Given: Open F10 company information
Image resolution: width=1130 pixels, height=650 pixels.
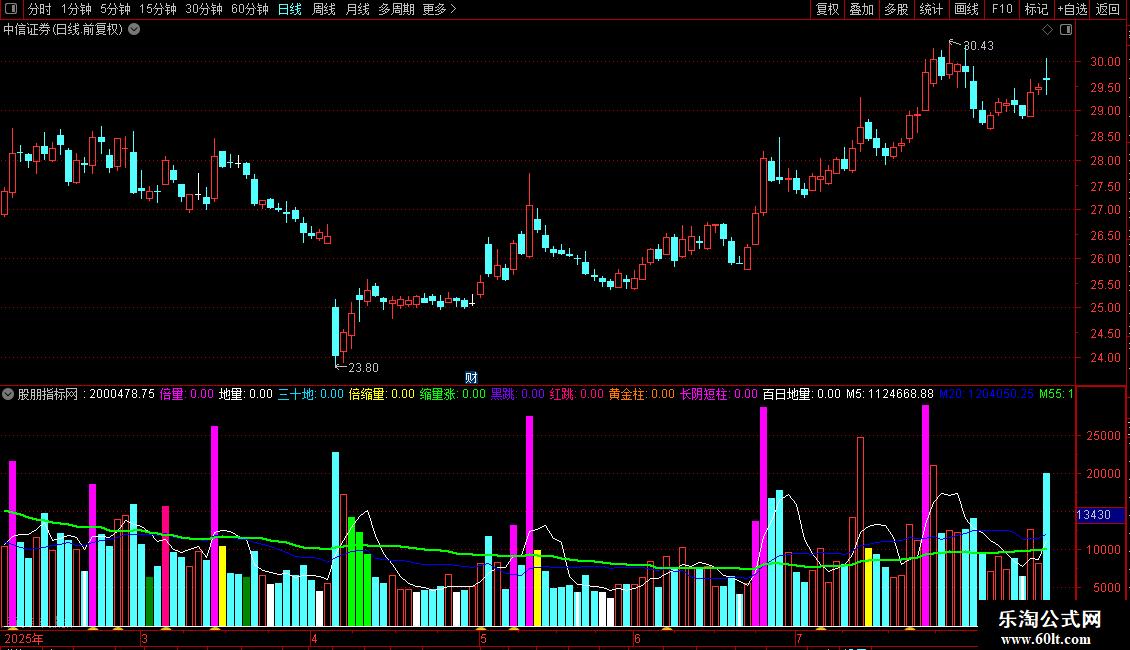Looking at the screenshot, I should point(1002,9).
